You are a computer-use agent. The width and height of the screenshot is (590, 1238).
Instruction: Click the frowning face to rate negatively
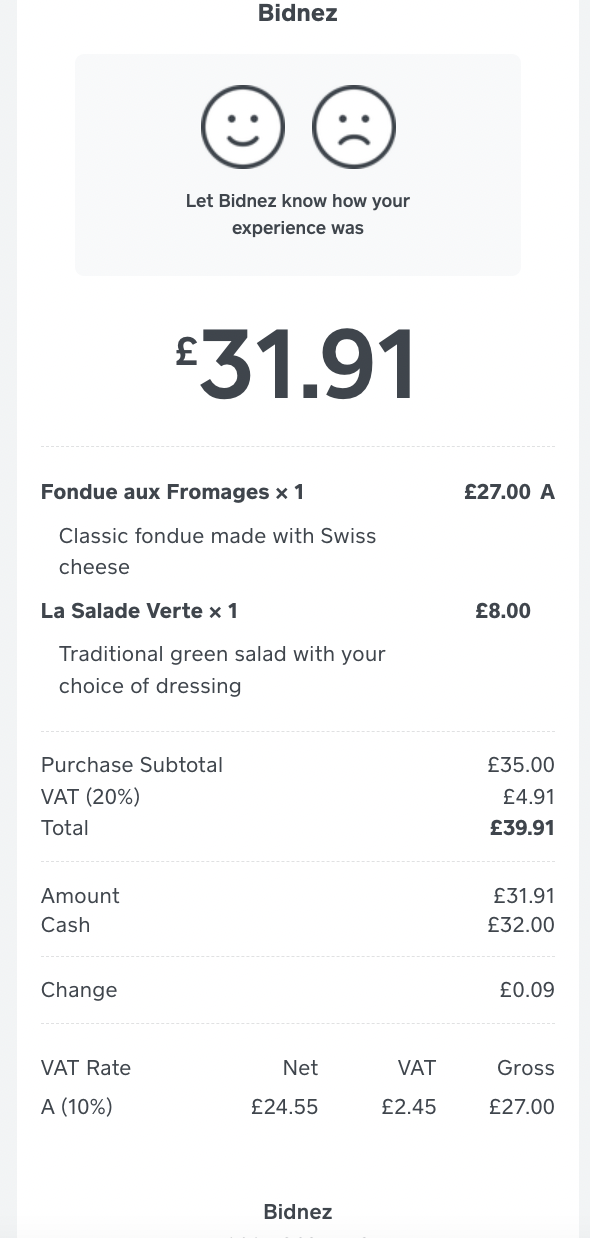[353, 127]
